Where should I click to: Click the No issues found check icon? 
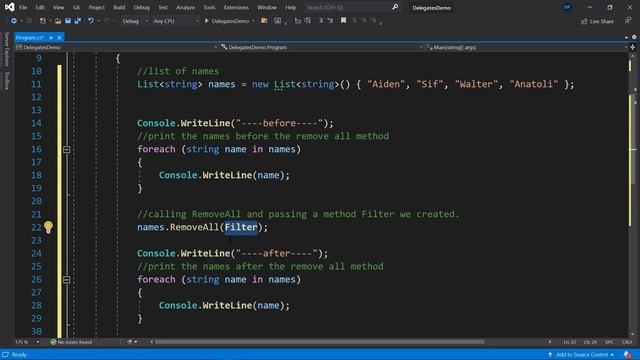pyautogui.click(x=53, y=342)
